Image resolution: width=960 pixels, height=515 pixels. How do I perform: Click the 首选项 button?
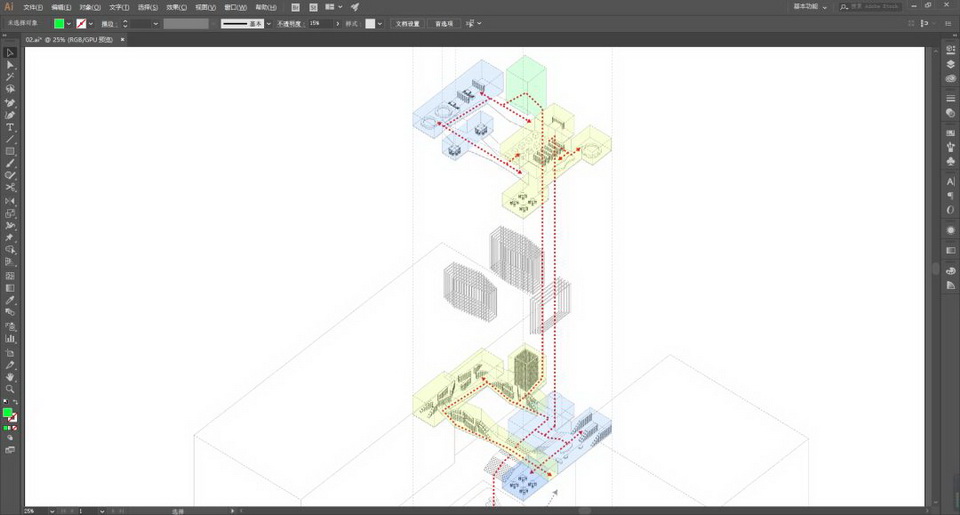[443, 23]
